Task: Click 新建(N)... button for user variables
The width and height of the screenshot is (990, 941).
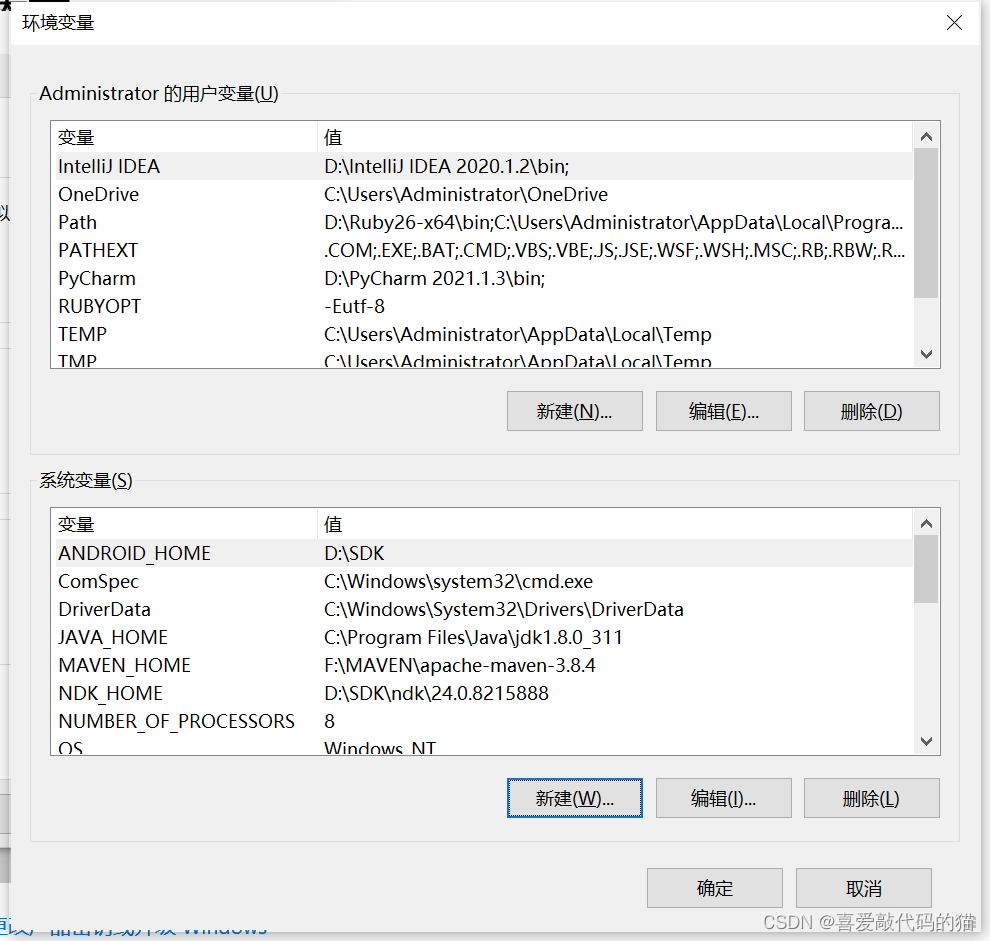Action: [575, 411]
